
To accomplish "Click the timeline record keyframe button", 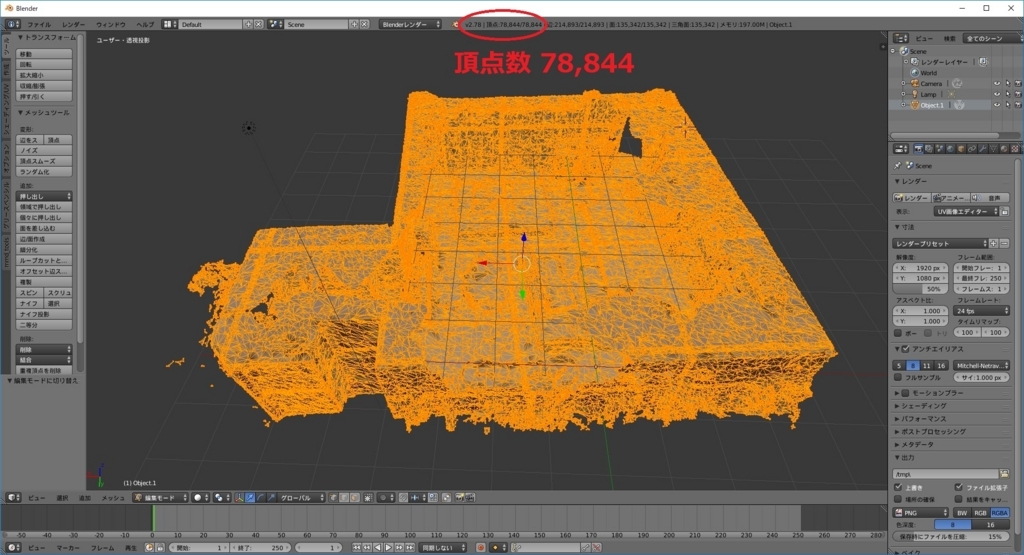I will pyautogui.click(x=481, y=547).
